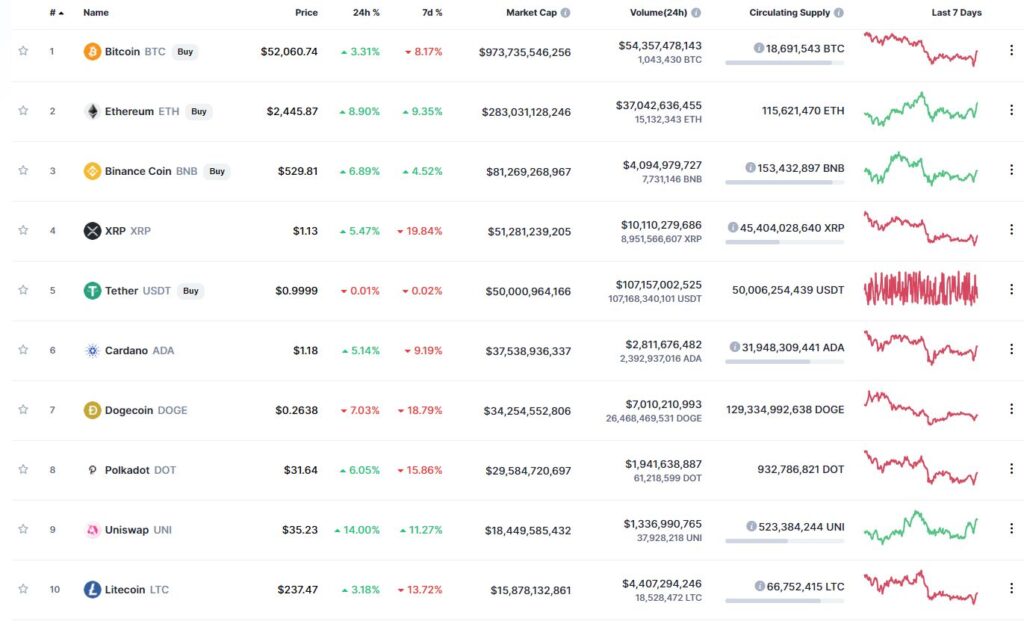This screenshot has height=624, width=1024.
Task: Open the three-dot menu for Bitcoin
Action: (x=1011, y=50)
